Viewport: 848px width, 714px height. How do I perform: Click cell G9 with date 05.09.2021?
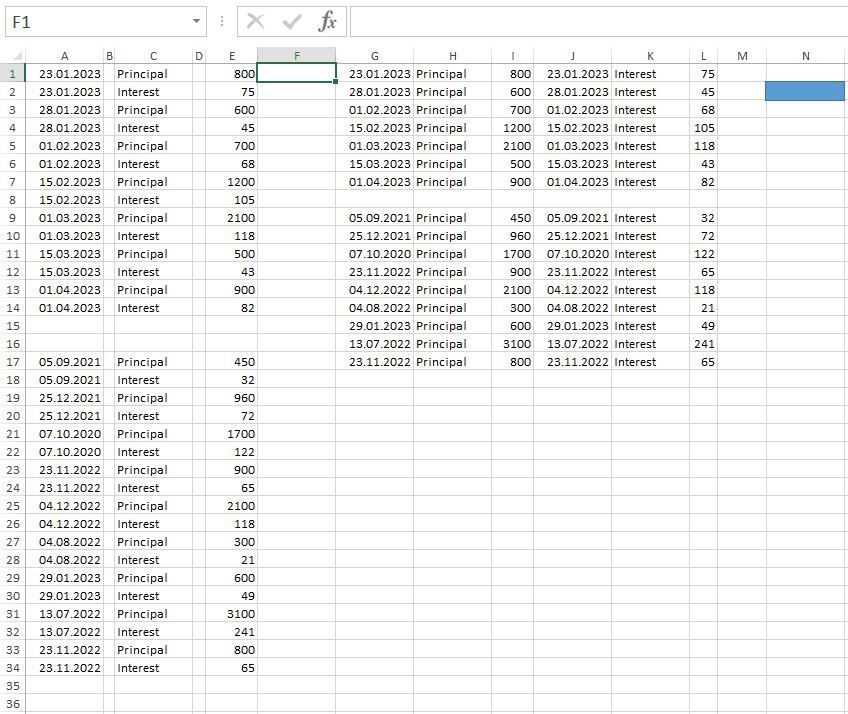pyautogui.click(x=374, y=217)
